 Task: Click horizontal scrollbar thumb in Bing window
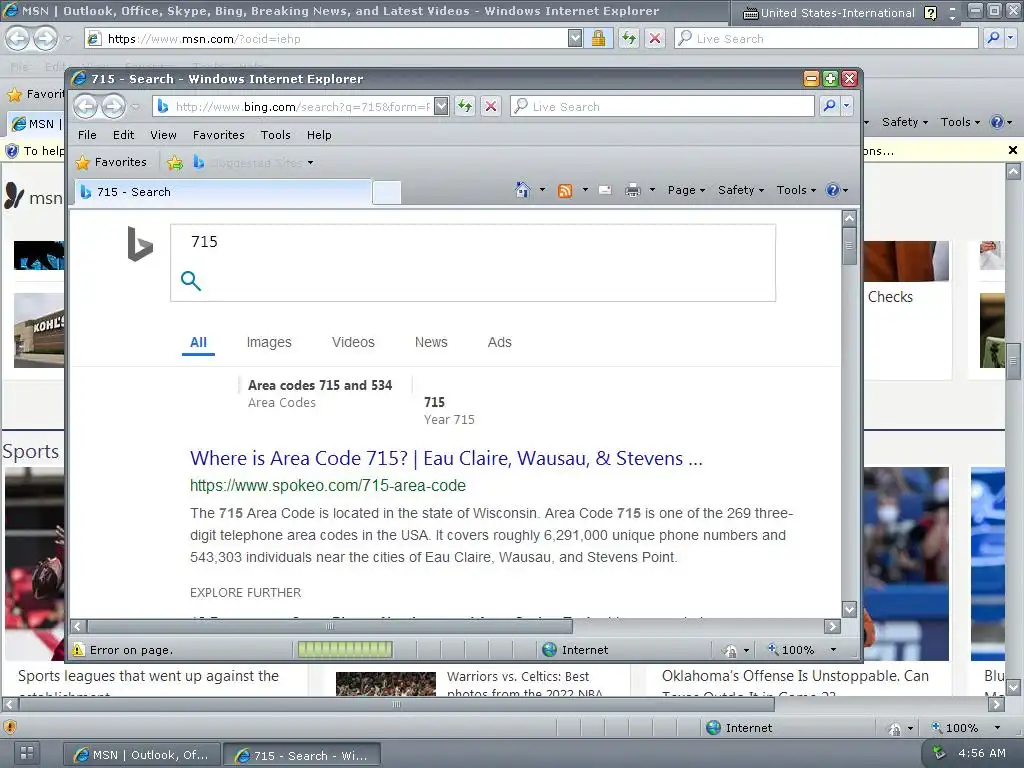point(330,626)
